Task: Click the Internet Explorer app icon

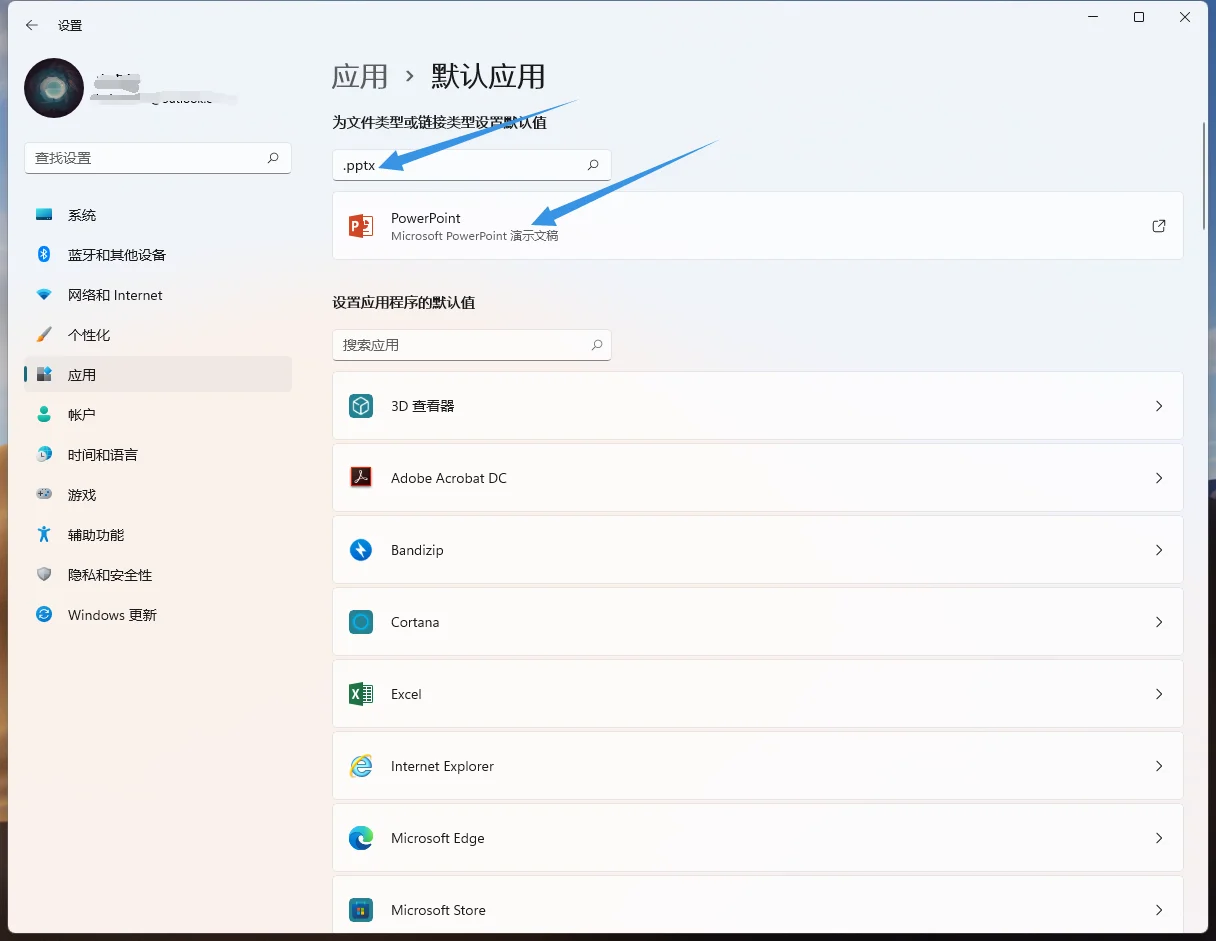Action: point(360,765)
